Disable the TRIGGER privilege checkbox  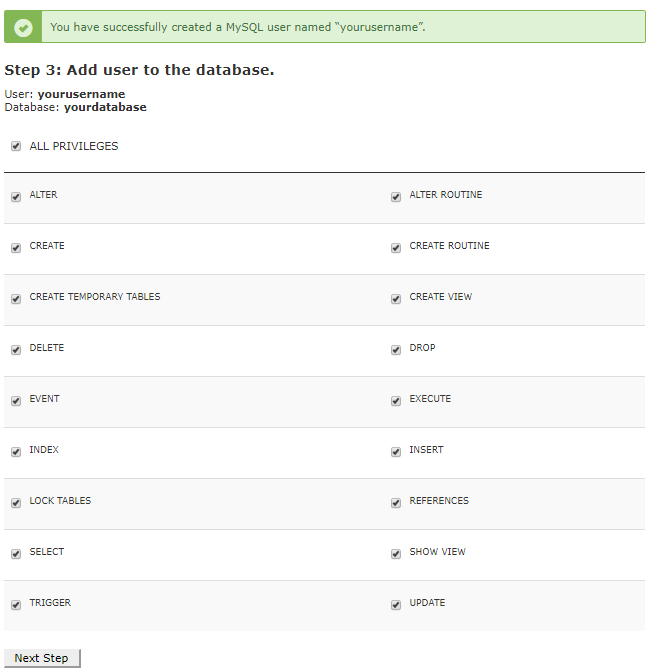point(16,605)
